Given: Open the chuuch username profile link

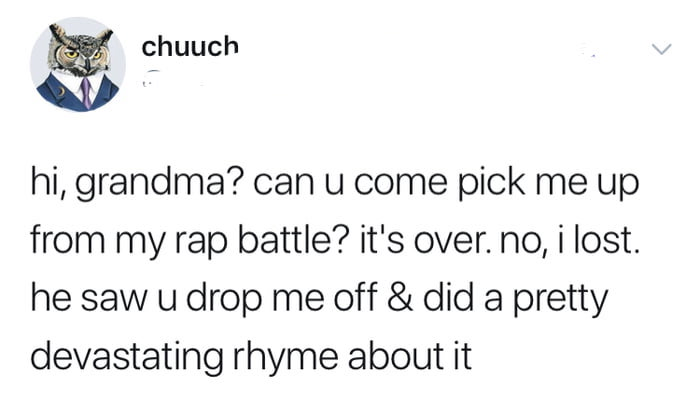Looking at the screenshot, I should pos(190,46).
